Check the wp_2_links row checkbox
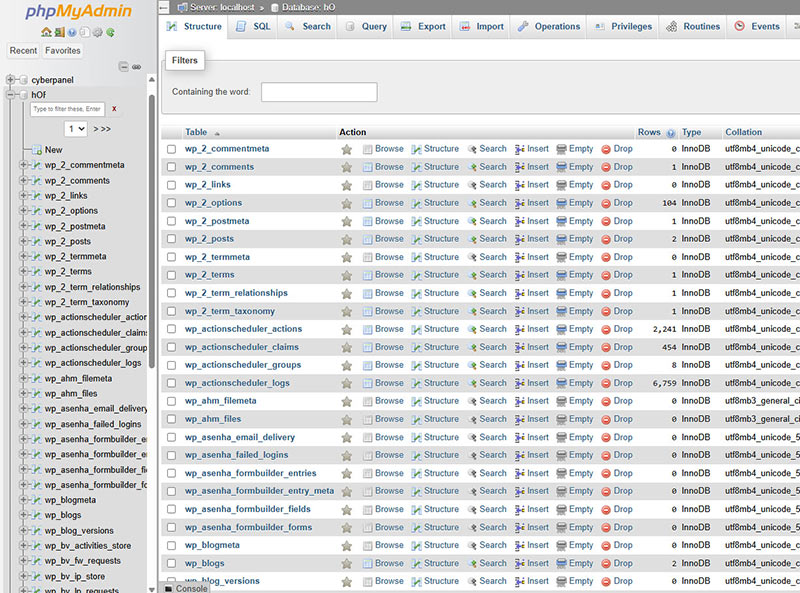This screenshot has width=800, height=593. click(171, 185)
